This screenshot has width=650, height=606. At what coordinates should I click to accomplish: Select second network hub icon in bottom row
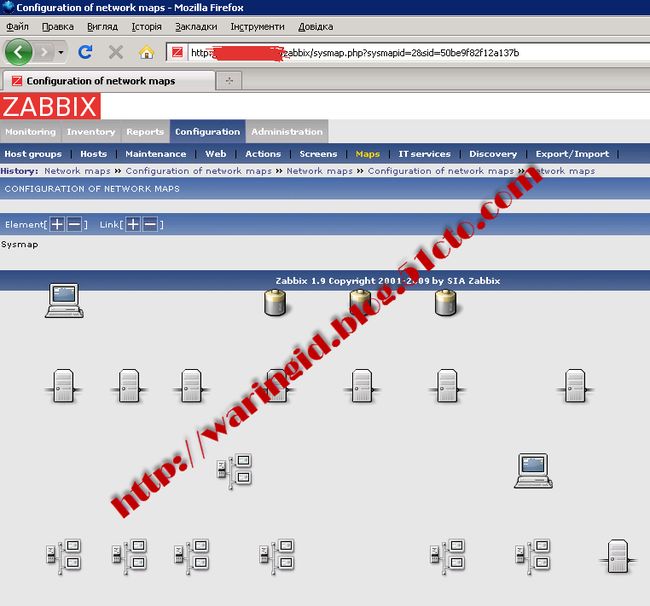(x=129, y=556)
